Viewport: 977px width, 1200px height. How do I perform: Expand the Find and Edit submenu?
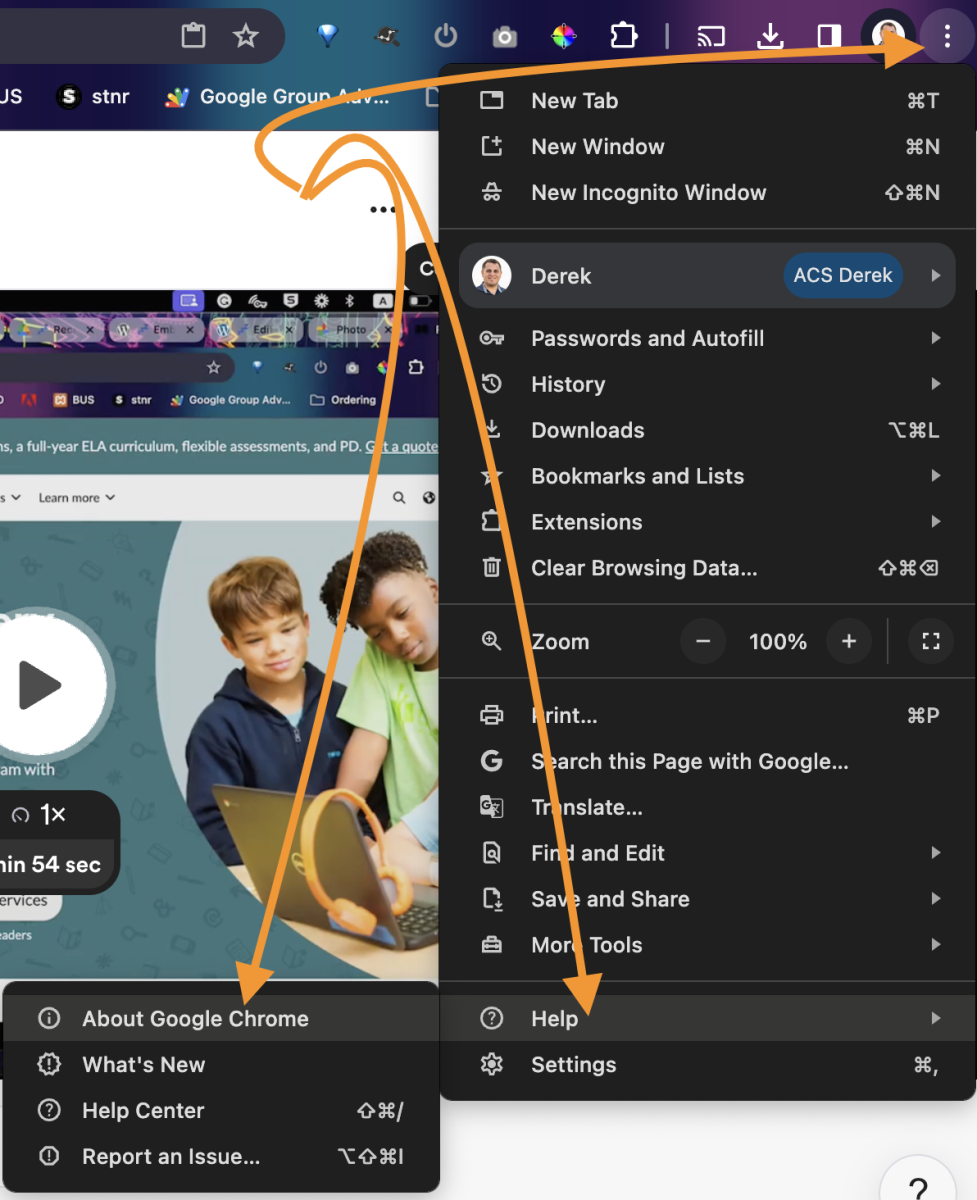click(708, 853)
